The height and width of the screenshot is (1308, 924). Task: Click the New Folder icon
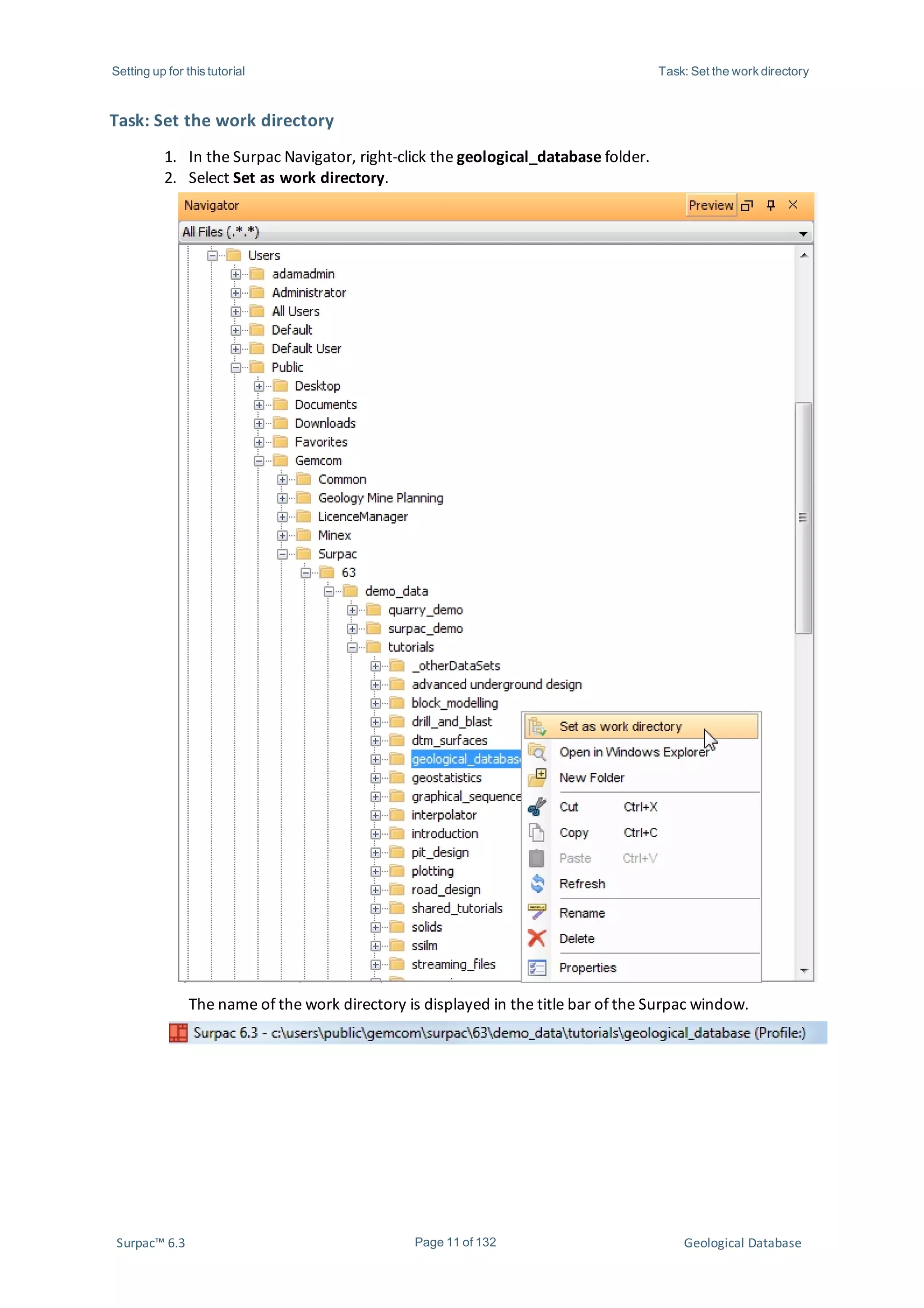coord(537,778)
